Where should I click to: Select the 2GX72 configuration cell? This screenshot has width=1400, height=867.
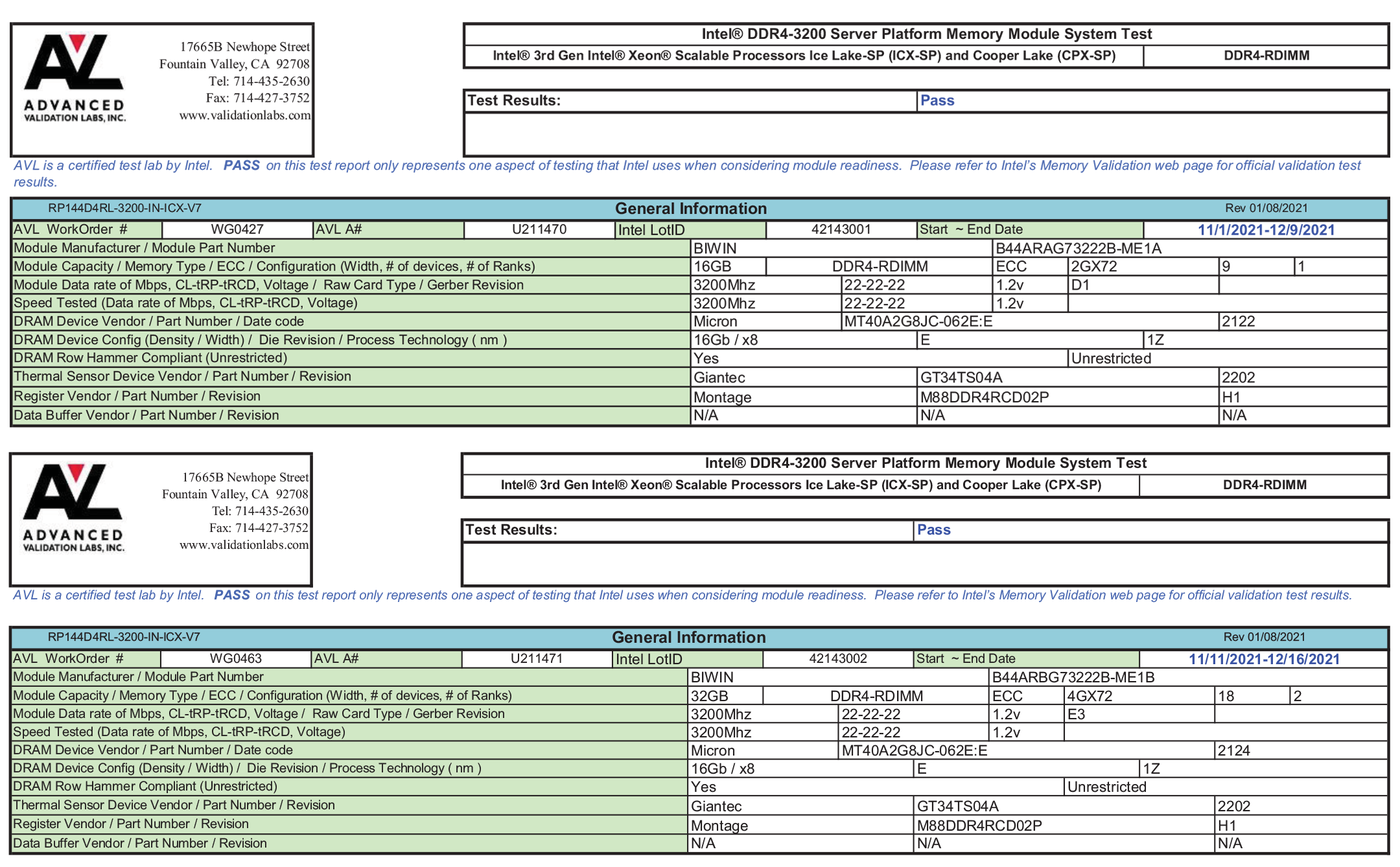[x=1094, y=266]
